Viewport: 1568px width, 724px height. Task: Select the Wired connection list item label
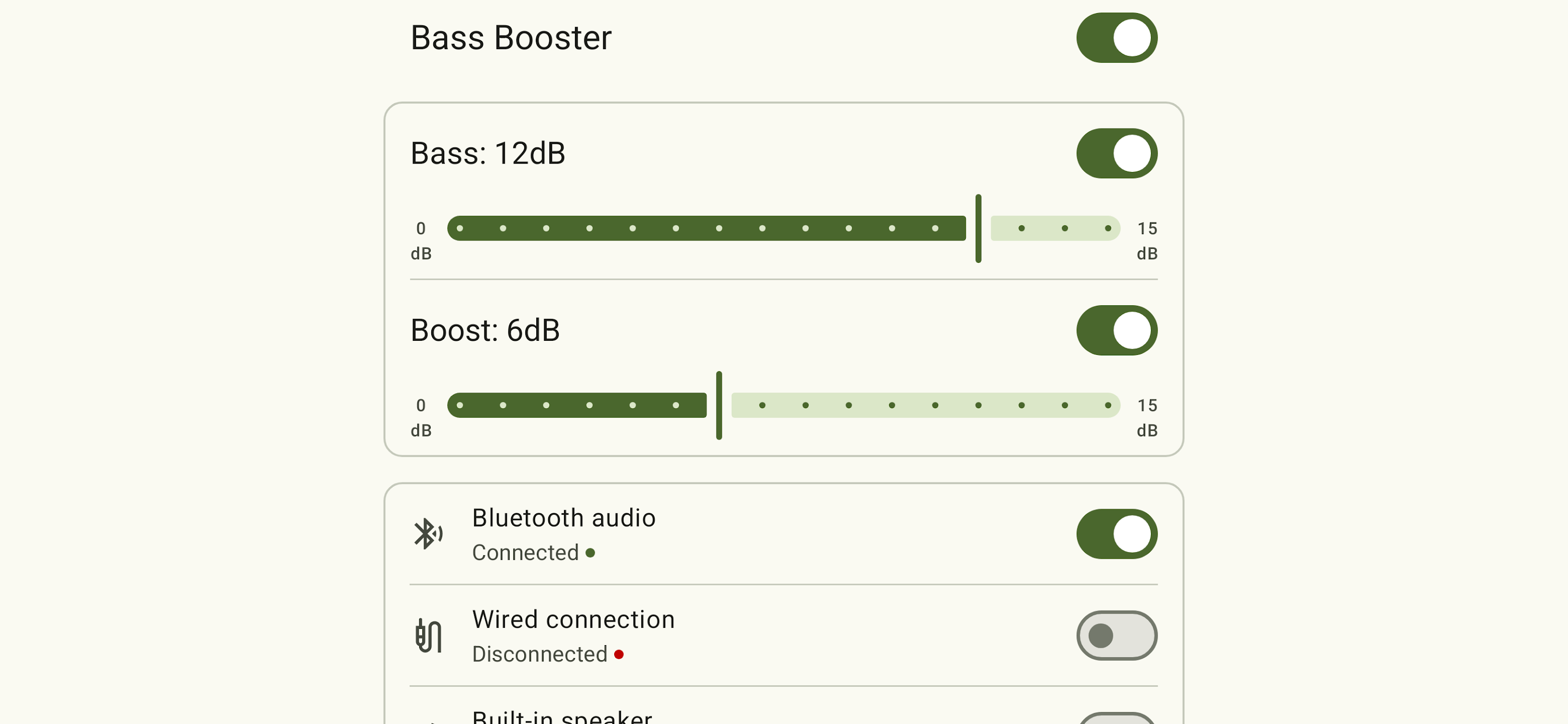(x=573, y=620)
